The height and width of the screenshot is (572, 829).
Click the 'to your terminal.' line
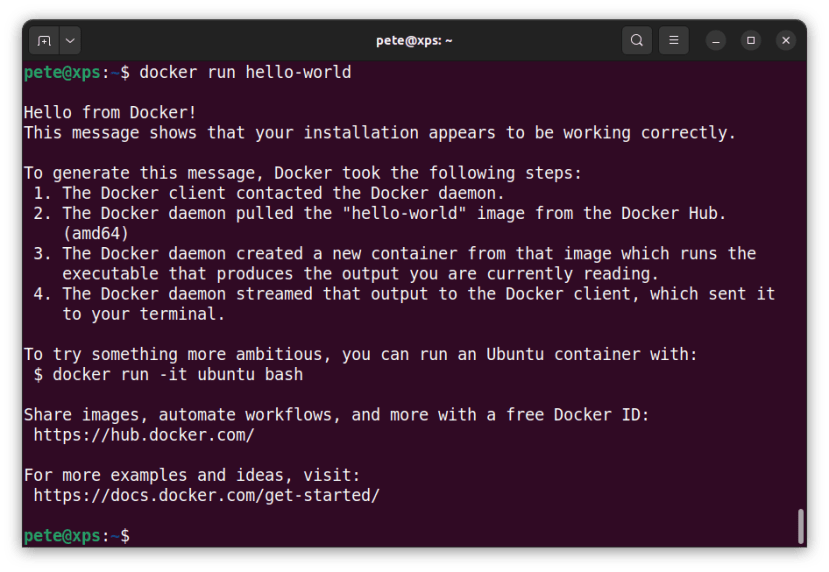[x=144, y=314]
